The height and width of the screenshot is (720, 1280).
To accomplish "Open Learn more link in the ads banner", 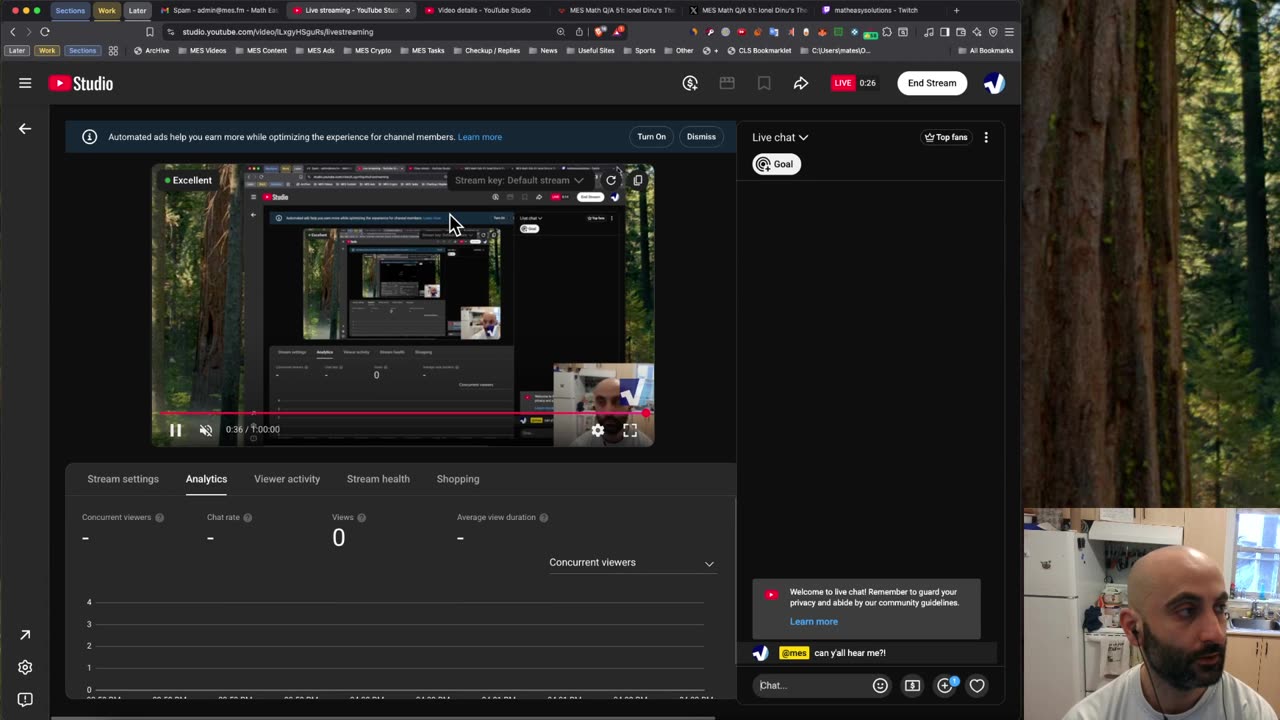I will tap(480, 137).
